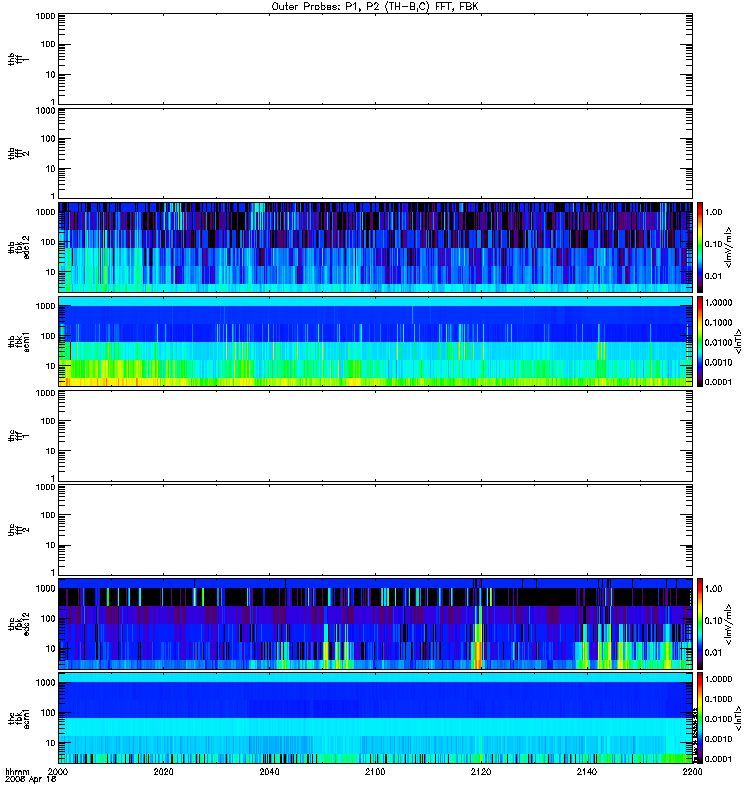The height and width of the screenshot is (800, 750).
Task: Click the 2040 time axis label
Action: pos(269,771)
